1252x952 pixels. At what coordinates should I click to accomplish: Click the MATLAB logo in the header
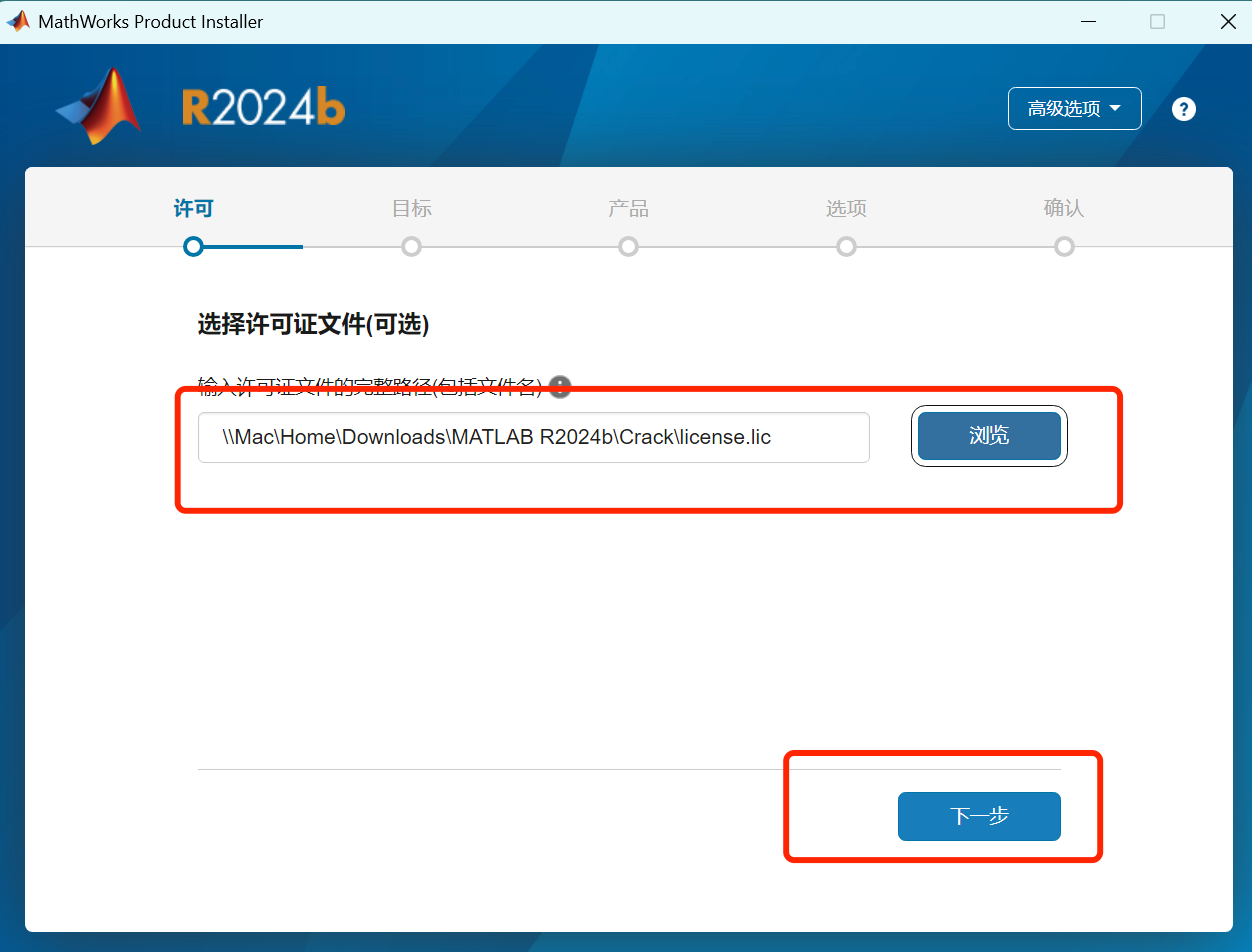(x=99, y=106)
